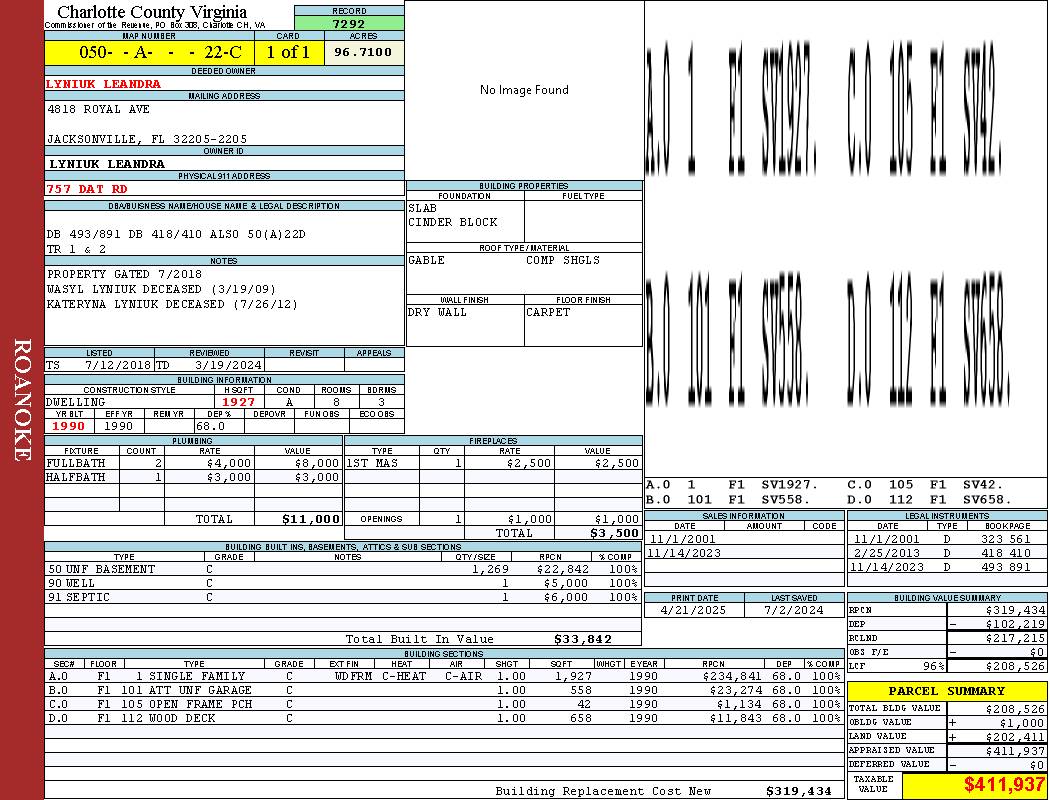Click sketch legend line B.0 101 F1 SV558
The height and width of the screenshot is (800, 1050).
pyautogui.click(x=728, y=499)
